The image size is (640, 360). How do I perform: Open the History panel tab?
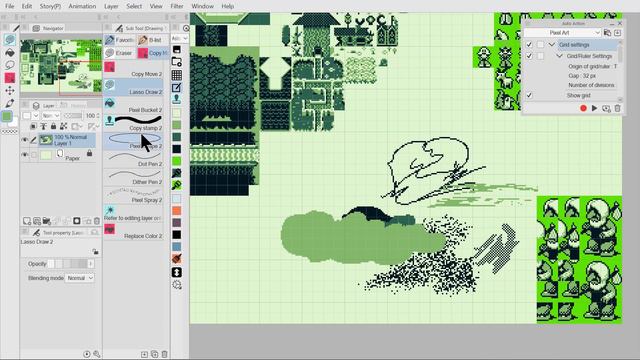(73, 105)
